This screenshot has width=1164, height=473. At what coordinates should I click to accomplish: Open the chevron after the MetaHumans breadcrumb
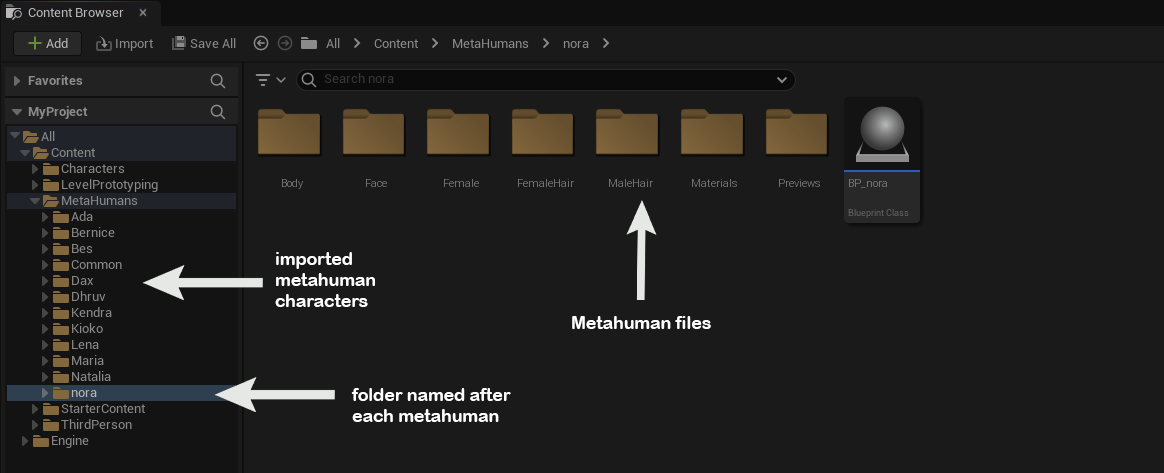[546, 43]
